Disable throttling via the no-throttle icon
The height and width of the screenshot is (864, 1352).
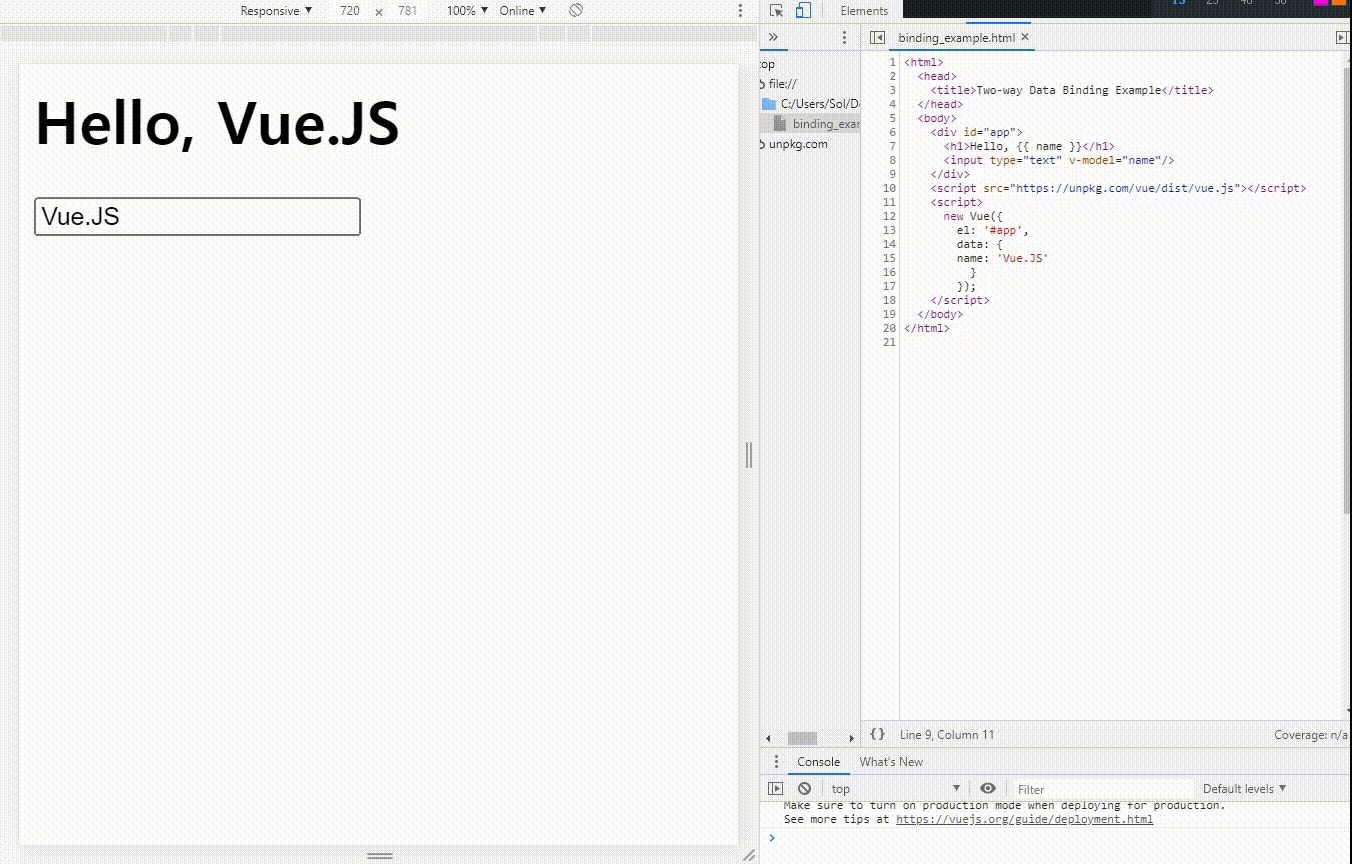(x=575, y=10)
